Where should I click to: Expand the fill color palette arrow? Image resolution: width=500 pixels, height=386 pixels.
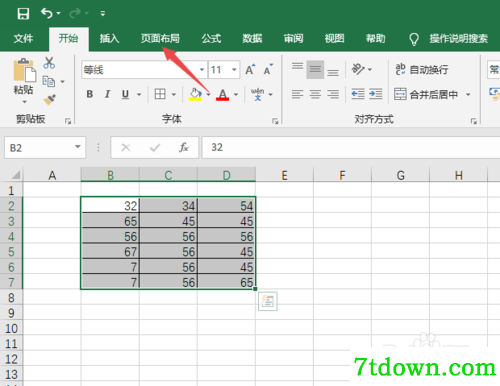[208, 95]
